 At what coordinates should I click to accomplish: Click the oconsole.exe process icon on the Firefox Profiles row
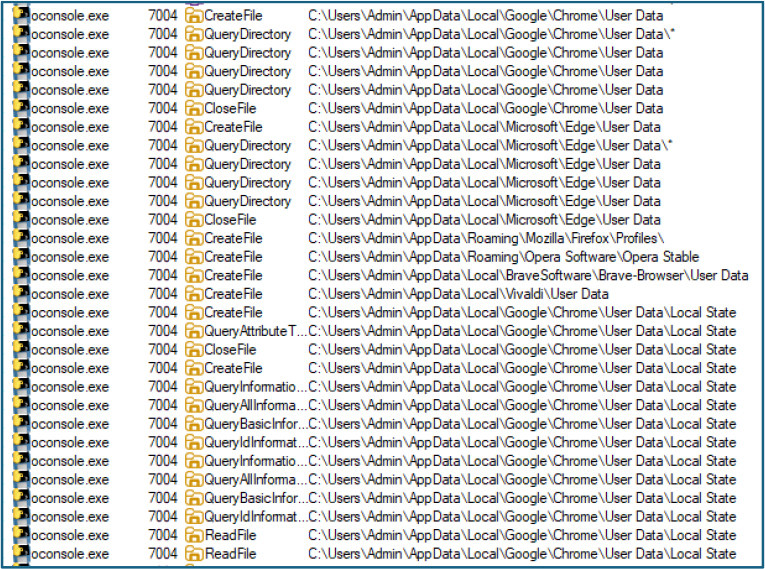point(21,237)
